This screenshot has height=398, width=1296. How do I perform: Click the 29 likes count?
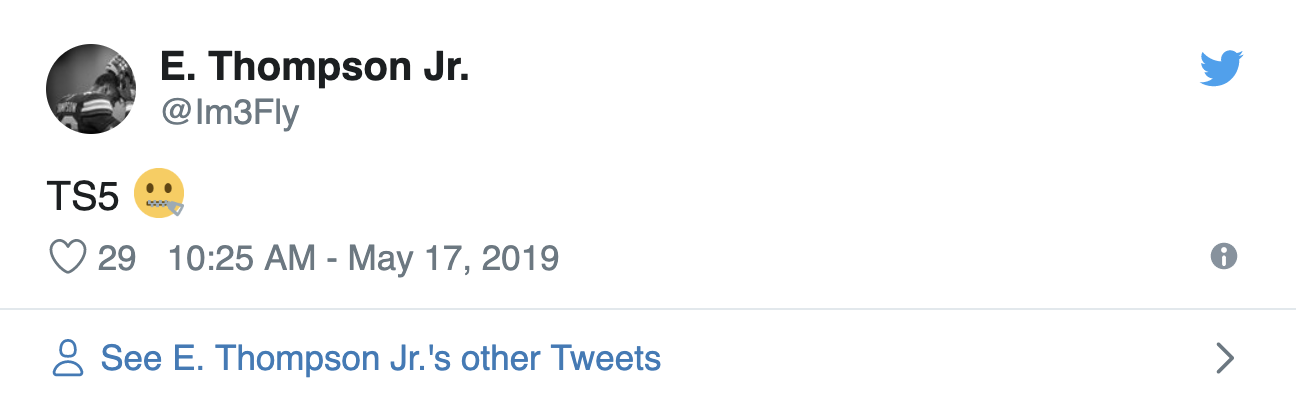(116, 259)
